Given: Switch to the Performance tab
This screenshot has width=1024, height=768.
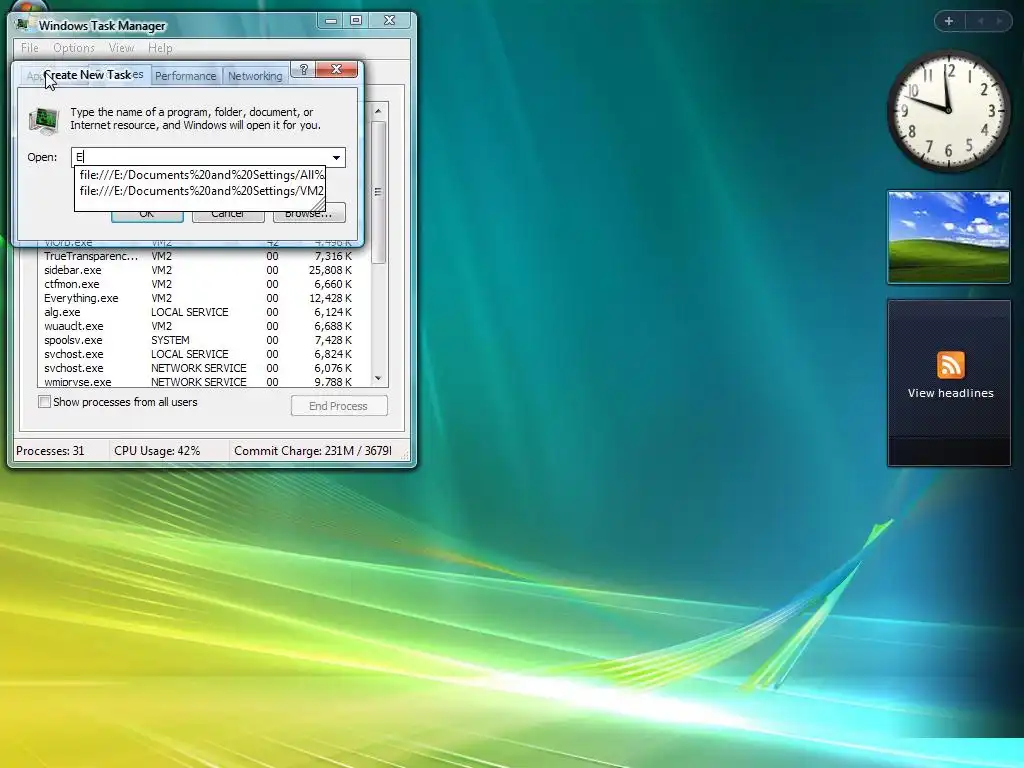Looking at the screenshot, I should pos(185,76).
